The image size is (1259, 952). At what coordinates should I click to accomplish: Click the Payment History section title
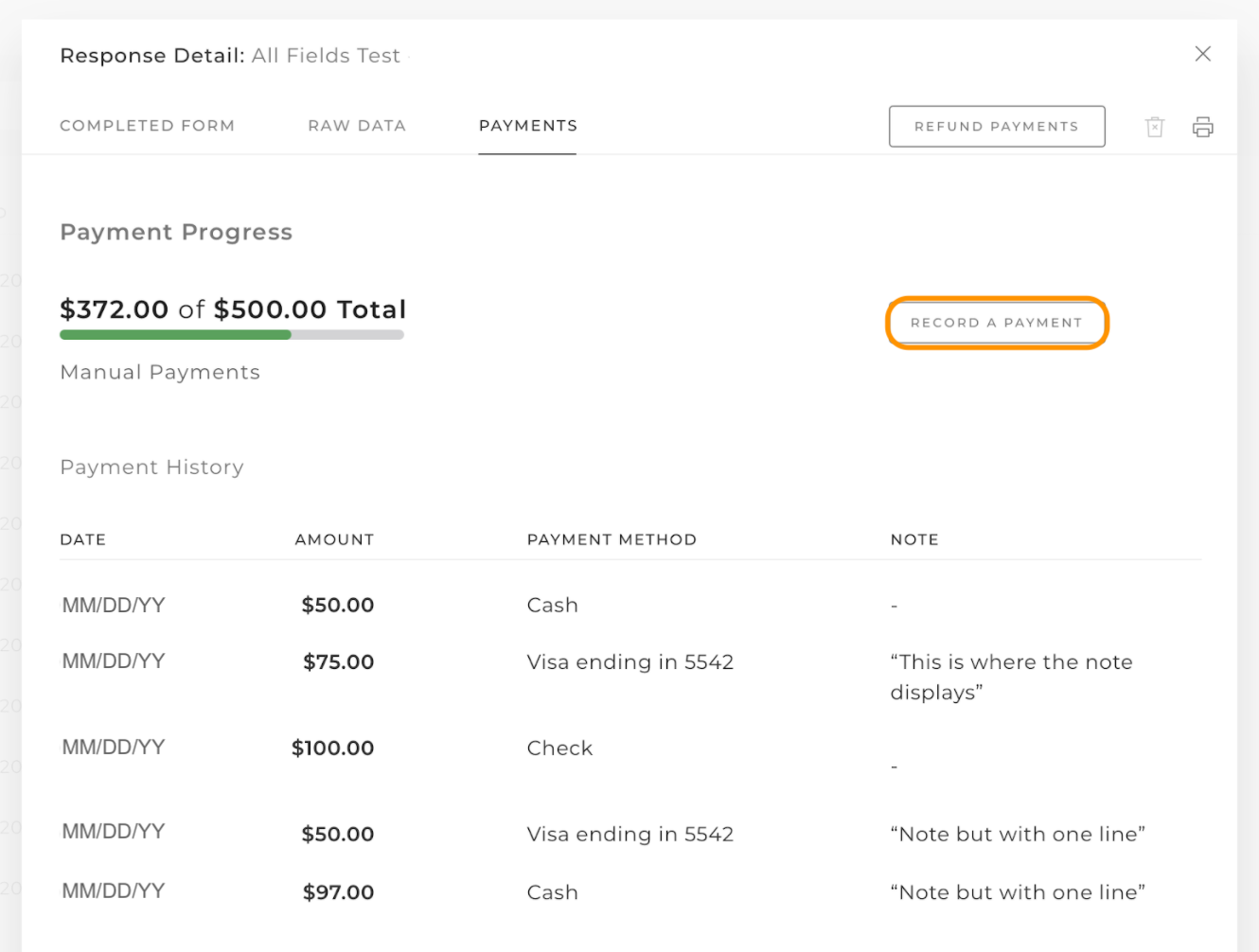(151, 467)
